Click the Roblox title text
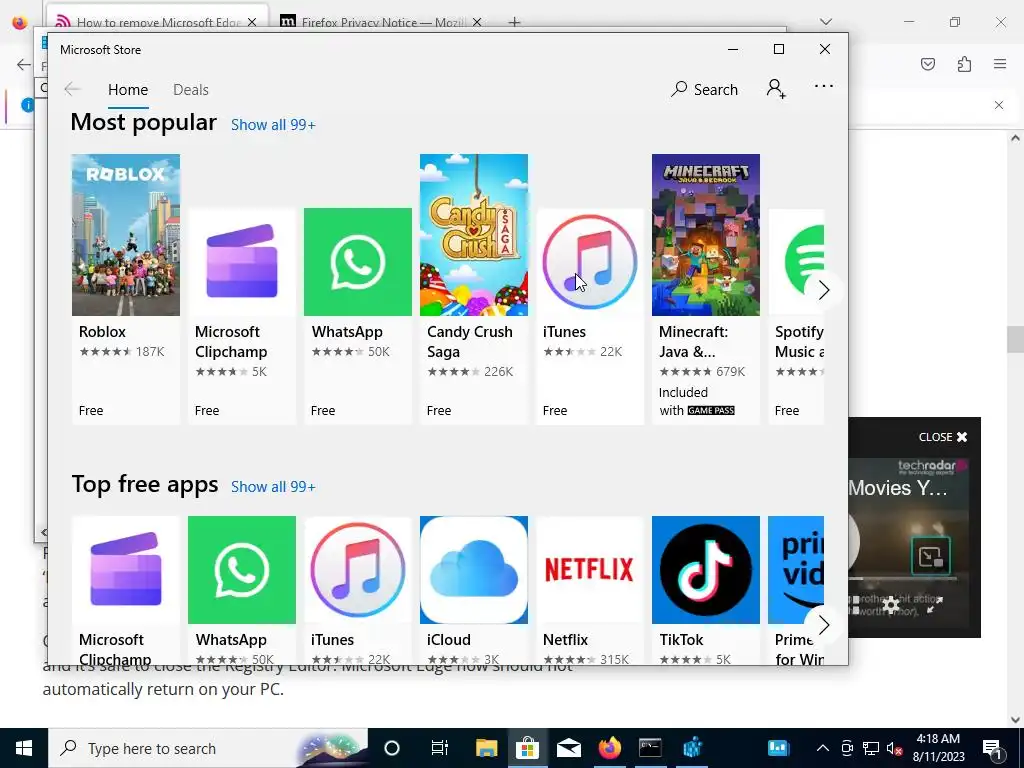 (x=103, y=332)
